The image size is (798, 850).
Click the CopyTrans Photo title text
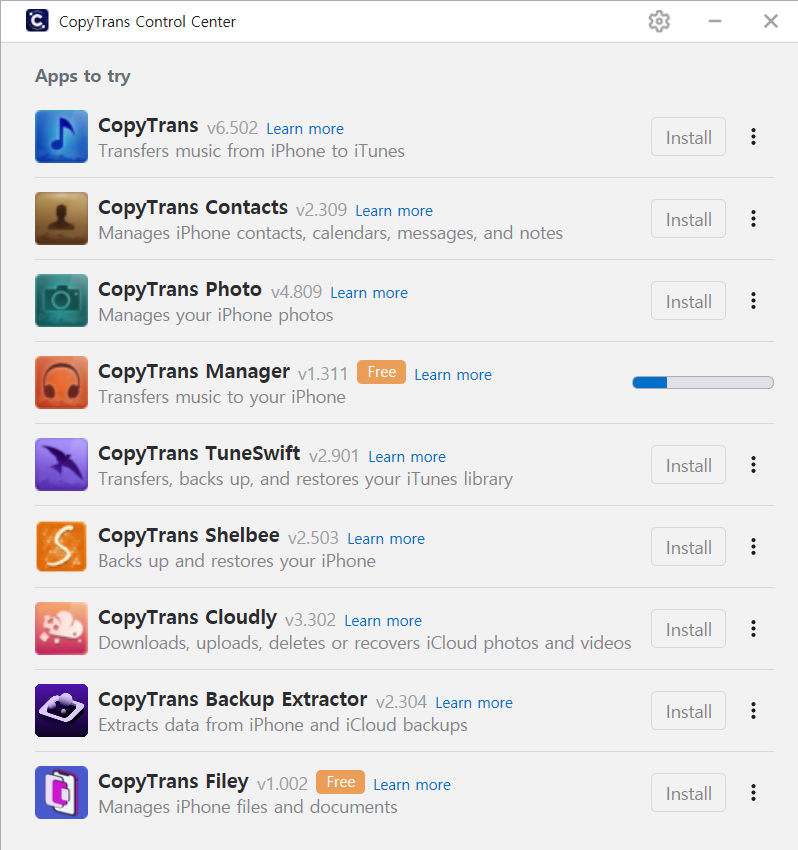(x=180, y=290)
